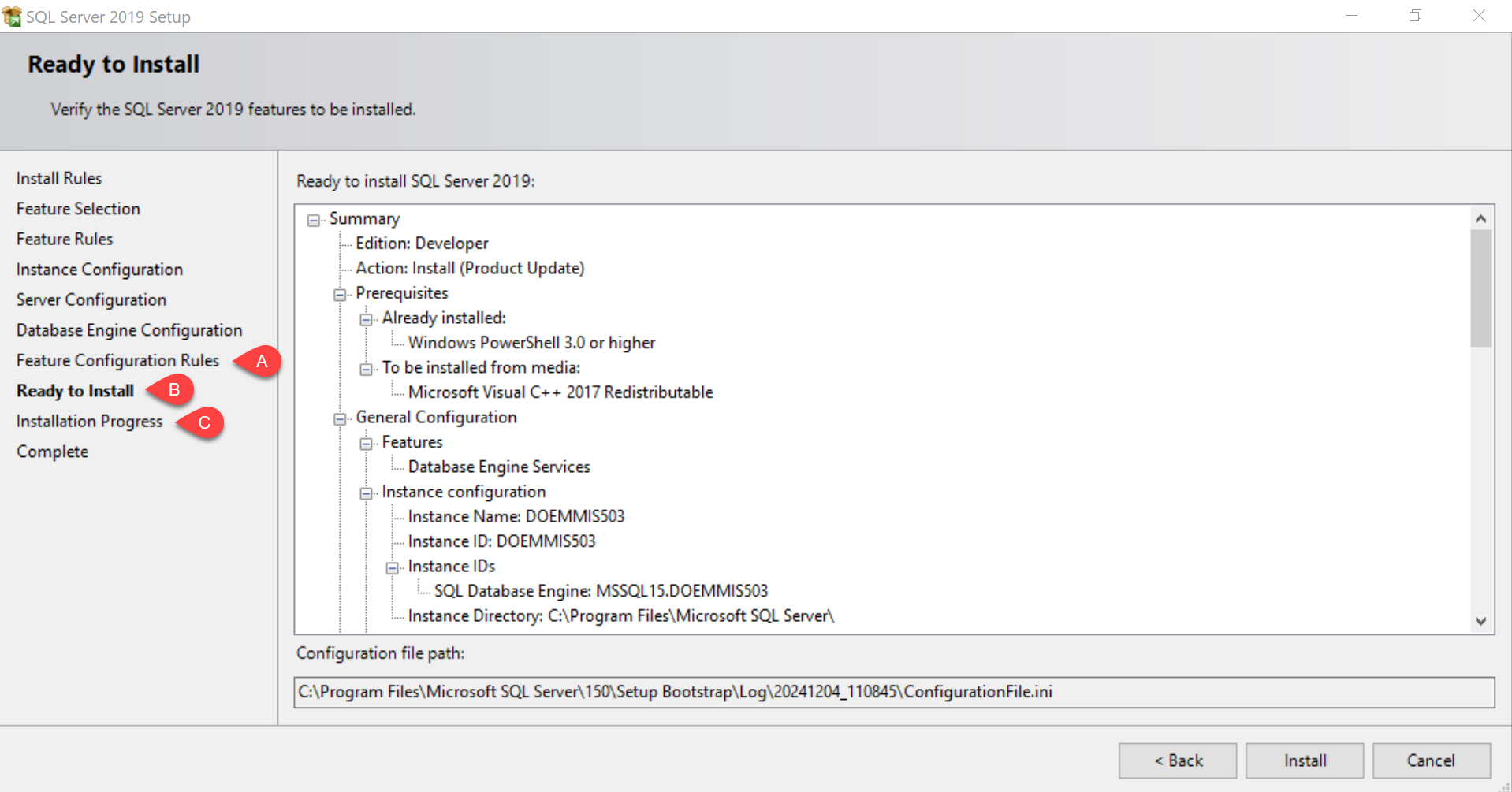
Task: Select the Complete step
Action: tap(52, 452)
